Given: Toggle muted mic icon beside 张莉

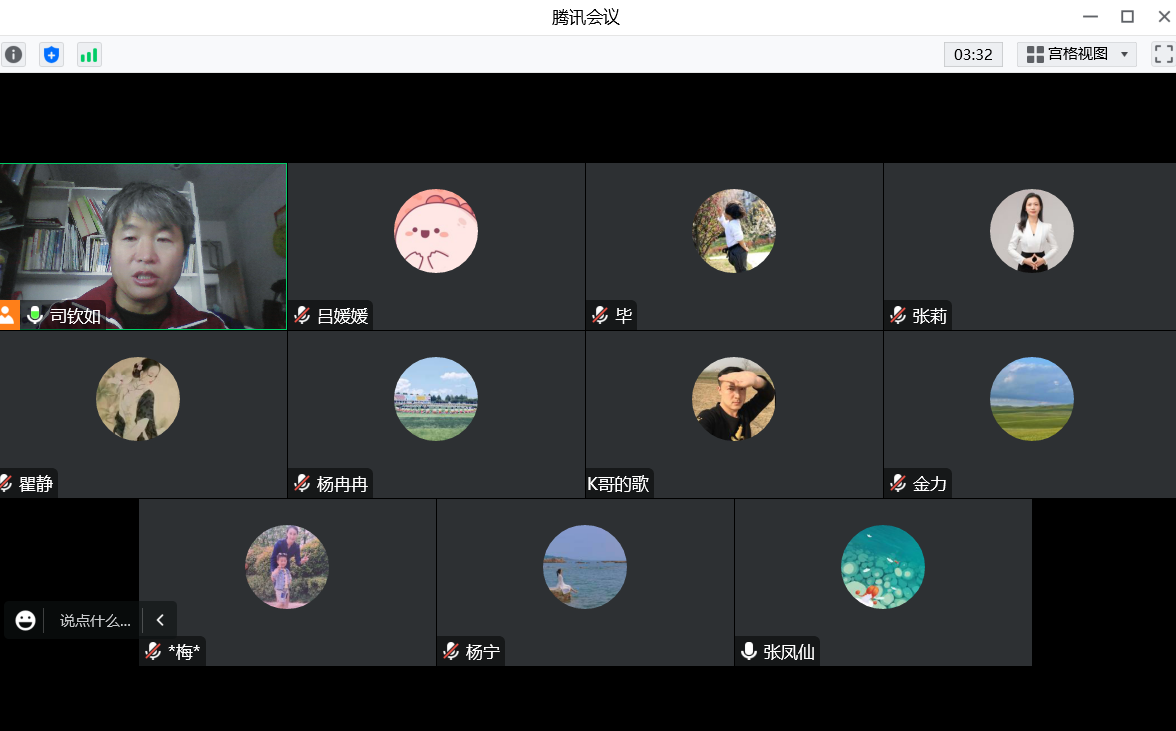Looking at the screenshot, I should [x=898, y=316].
